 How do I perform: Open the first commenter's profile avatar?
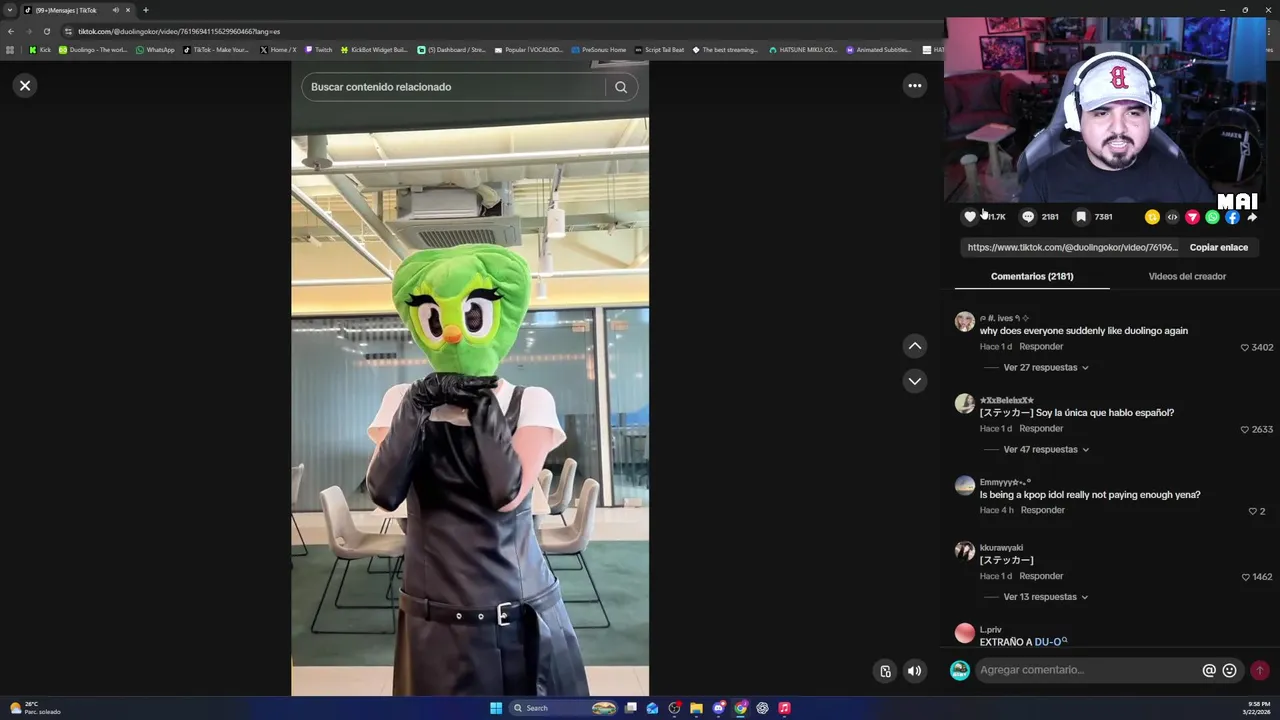964,321
